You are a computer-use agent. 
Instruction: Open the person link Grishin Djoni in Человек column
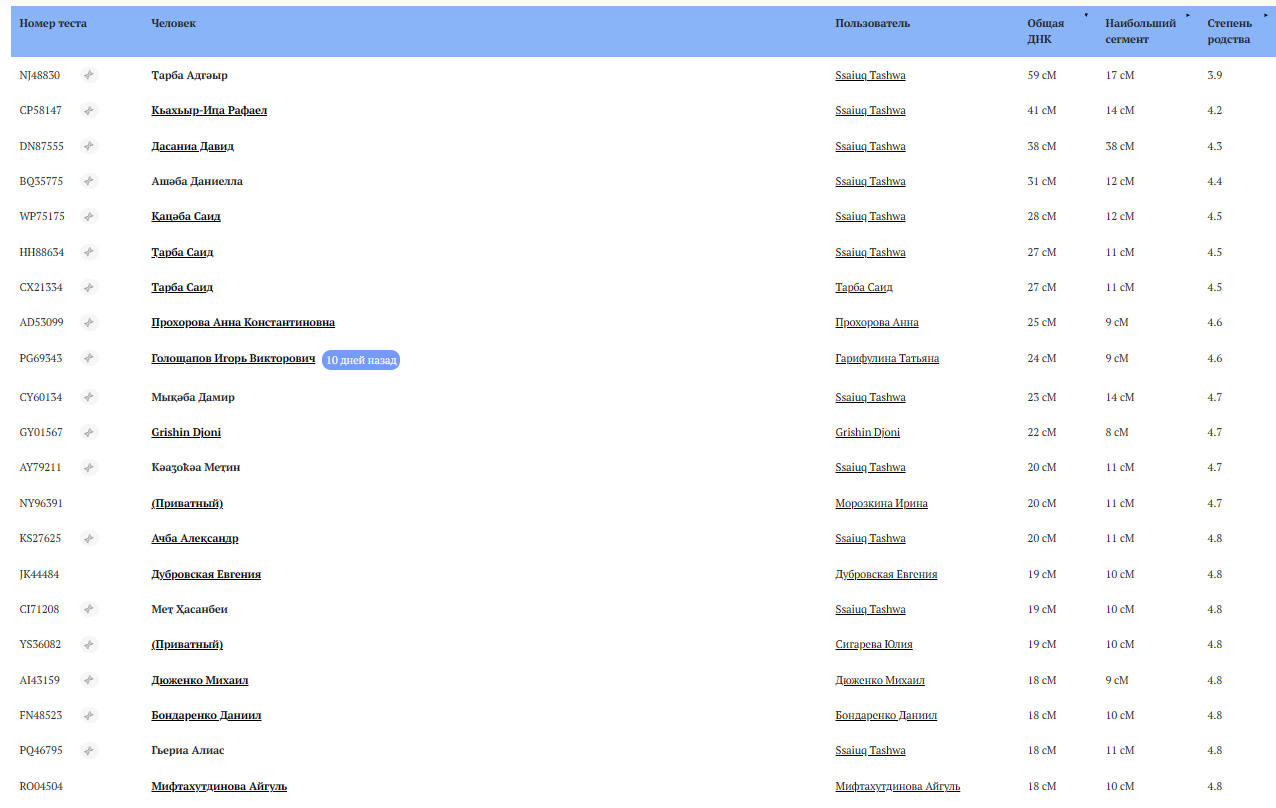click(186, 432)
